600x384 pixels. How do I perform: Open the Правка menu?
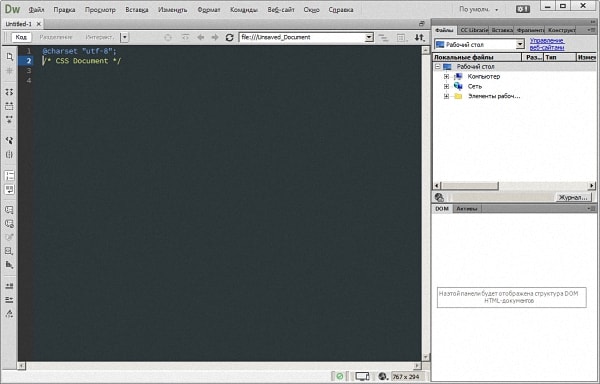pos(64,10)
